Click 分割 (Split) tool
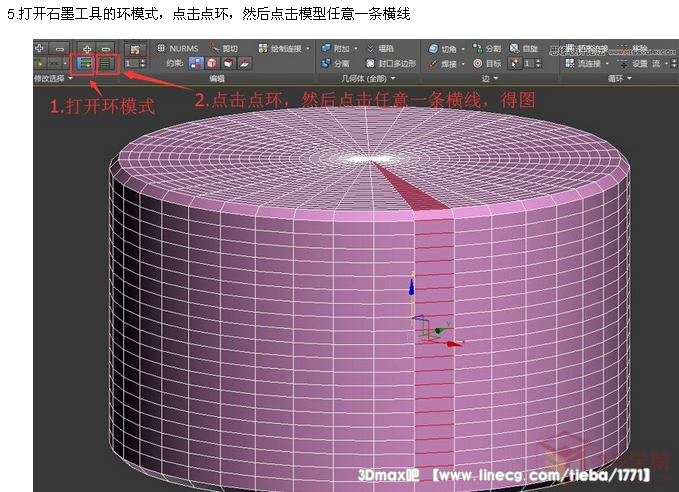The image size is (679, 492). coord(486,48)
